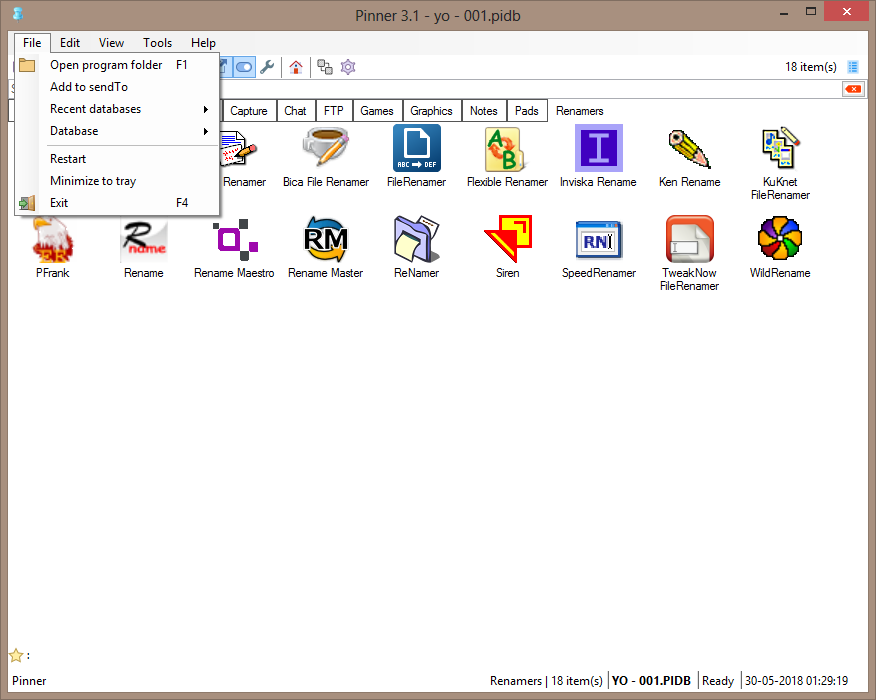Click 'Renamers | 18 item(s)' in status bar
876x700 pixels.
pyautogui.click(x=546, y=680)
